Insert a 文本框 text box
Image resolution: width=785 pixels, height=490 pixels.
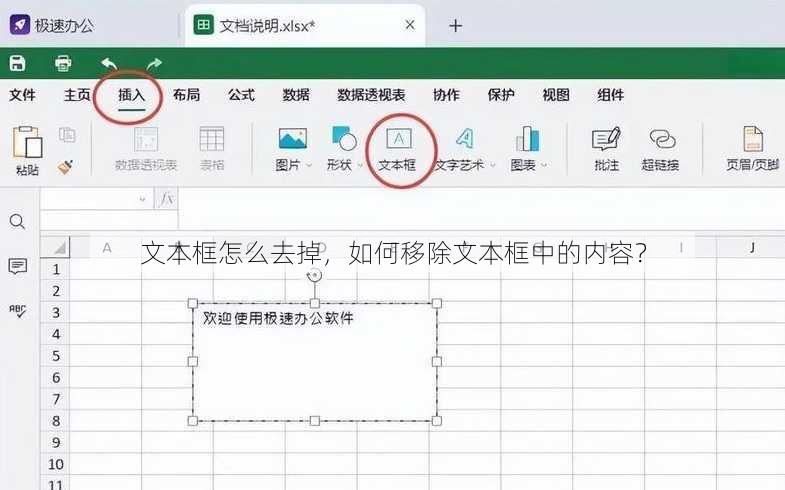click(x=398, y=149)
